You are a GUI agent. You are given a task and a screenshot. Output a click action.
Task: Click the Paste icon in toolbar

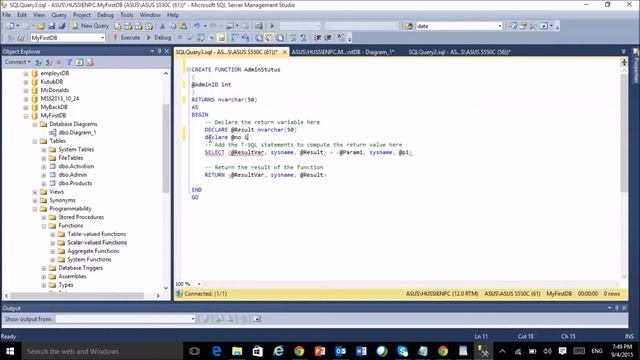[183, 26]
